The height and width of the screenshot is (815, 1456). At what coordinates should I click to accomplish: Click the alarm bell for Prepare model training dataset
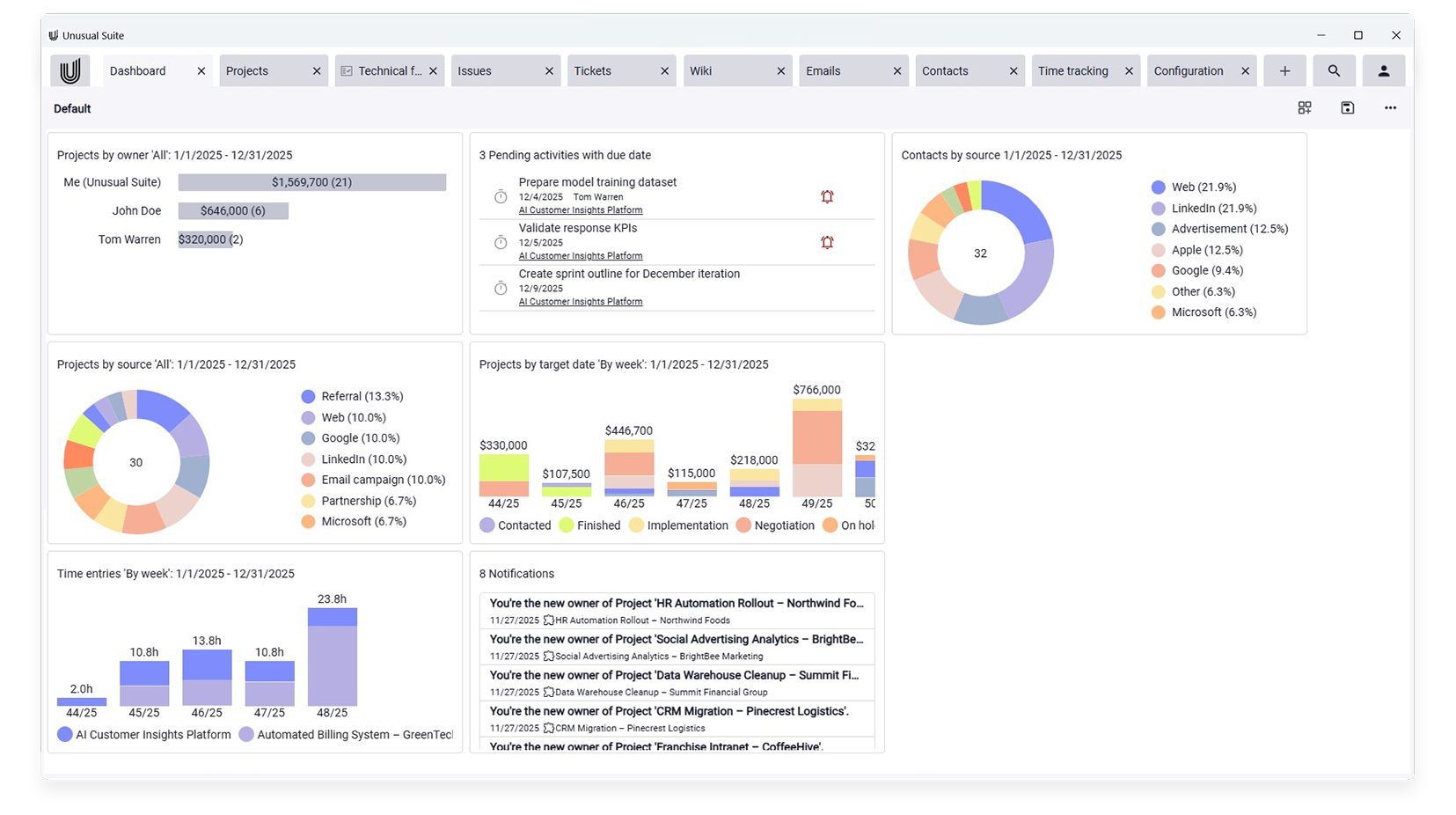pos(827,197)
